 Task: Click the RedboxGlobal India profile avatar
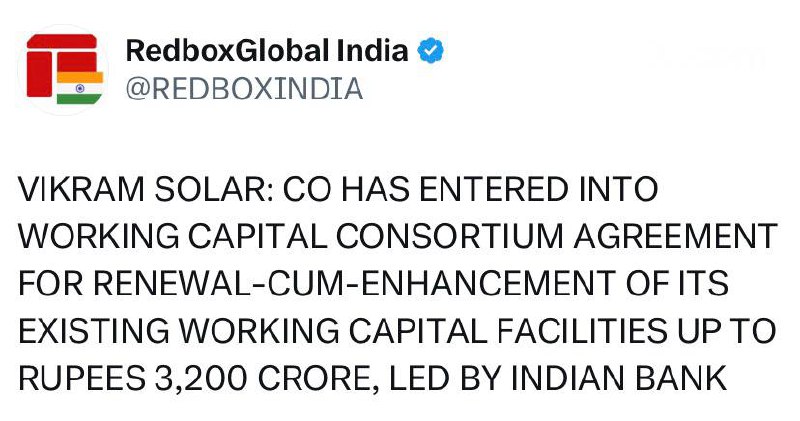pos(62,68)
